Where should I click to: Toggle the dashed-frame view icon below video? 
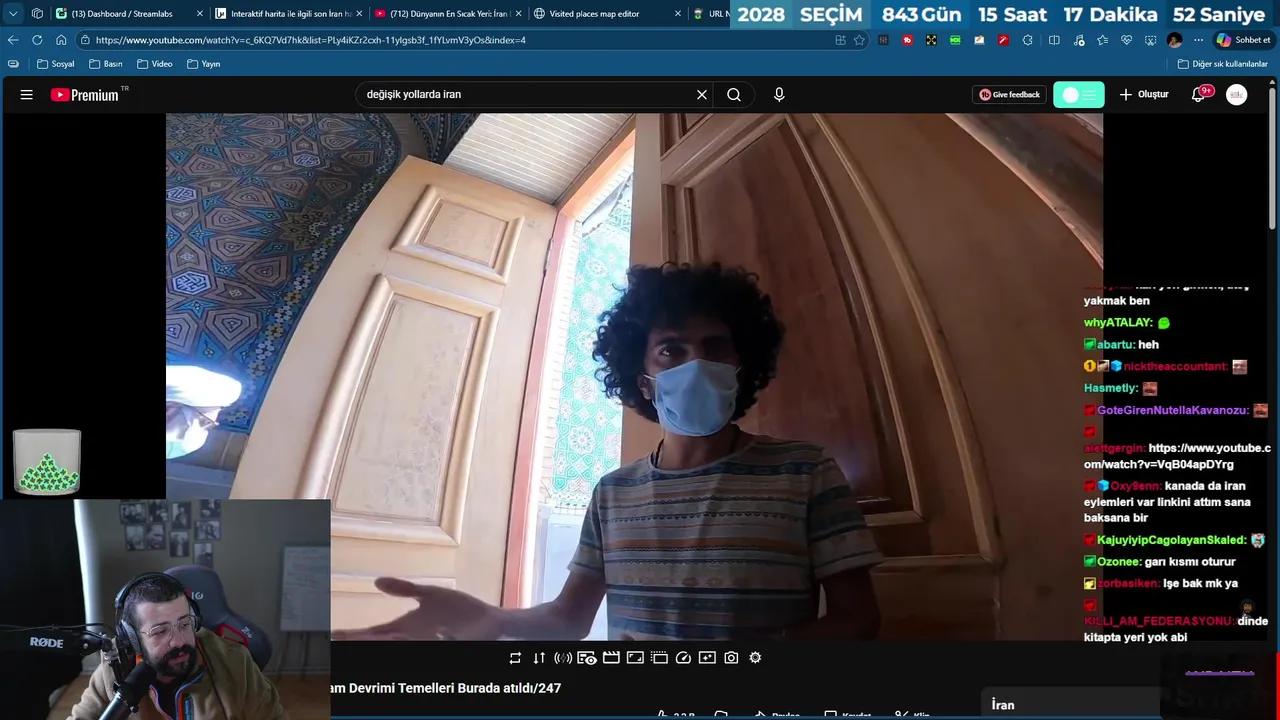(659, 658)
